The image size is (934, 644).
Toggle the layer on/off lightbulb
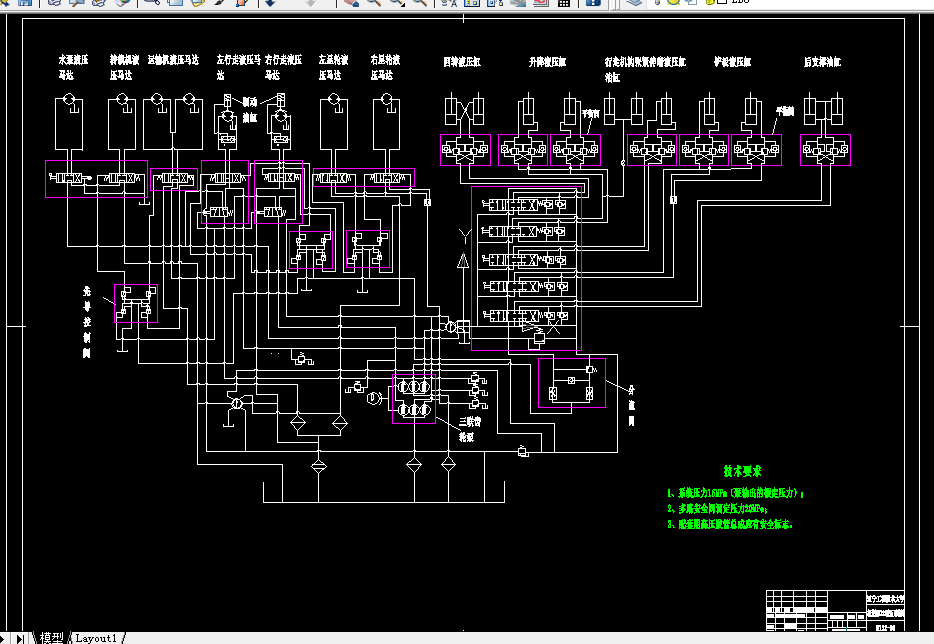(x=658, y=2)
